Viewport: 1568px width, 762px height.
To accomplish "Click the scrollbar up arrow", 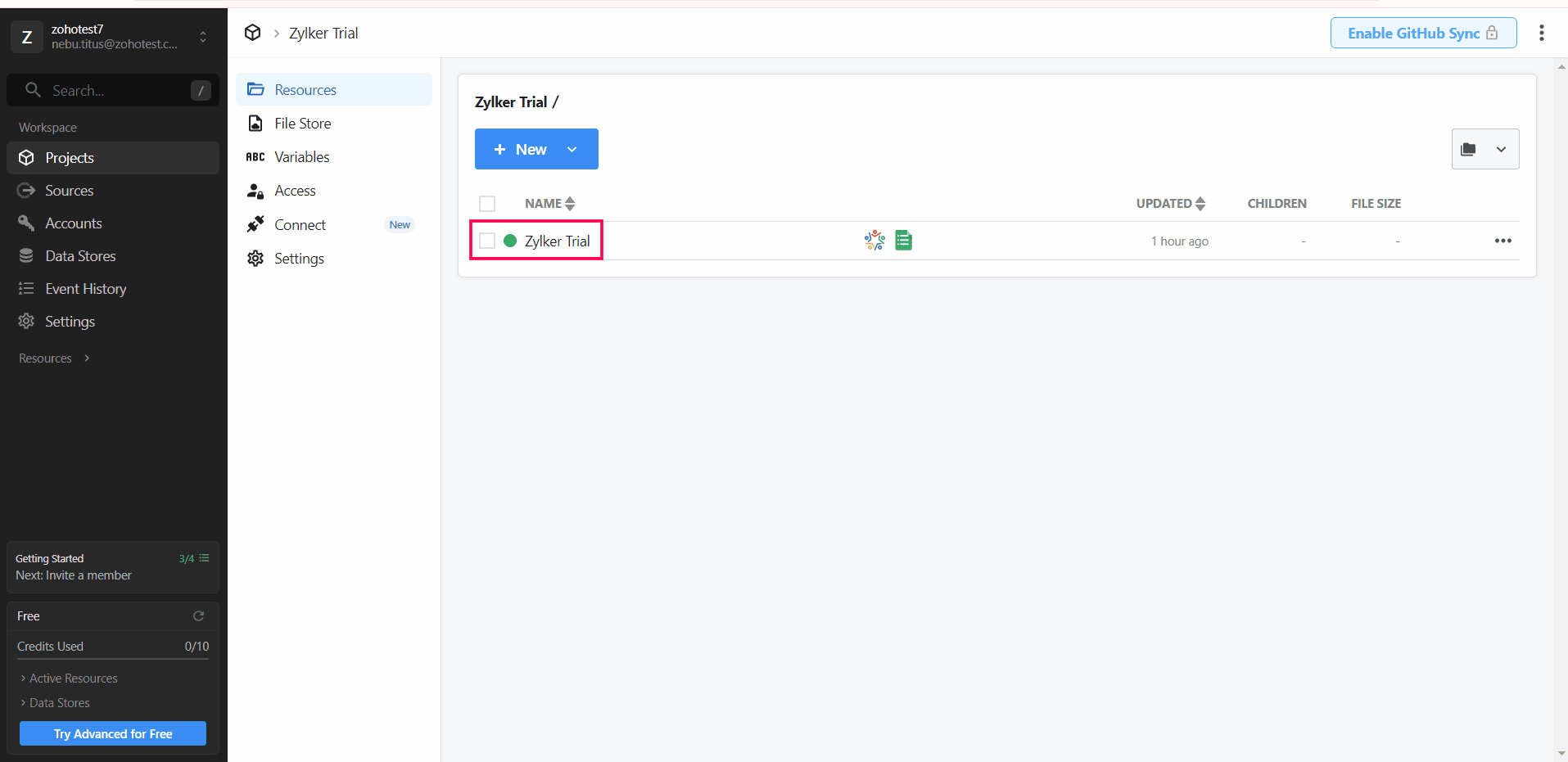I will 1561,65.
